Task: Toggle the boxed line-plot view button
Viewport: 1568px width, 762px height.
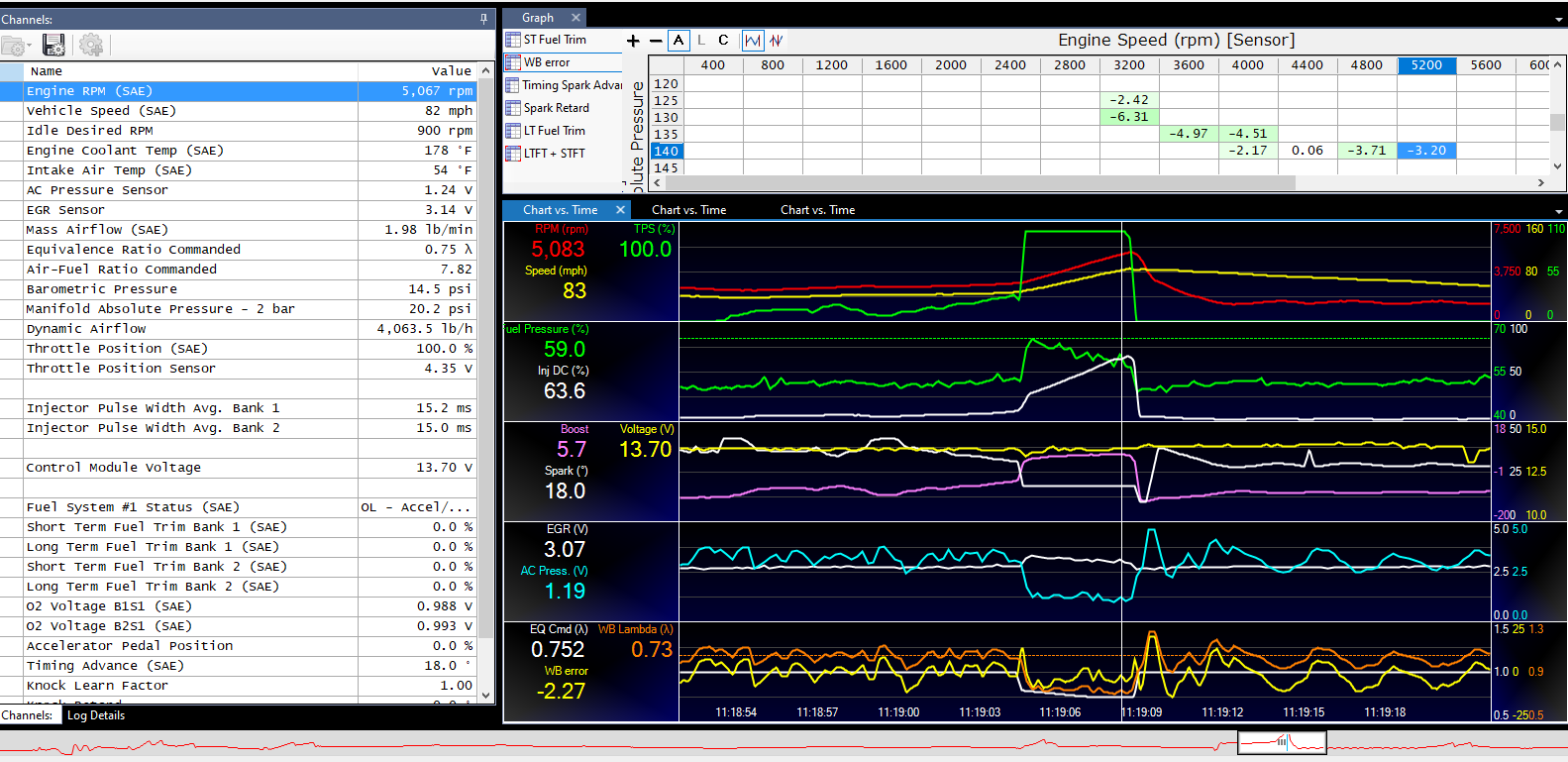Action: [753, 41]
